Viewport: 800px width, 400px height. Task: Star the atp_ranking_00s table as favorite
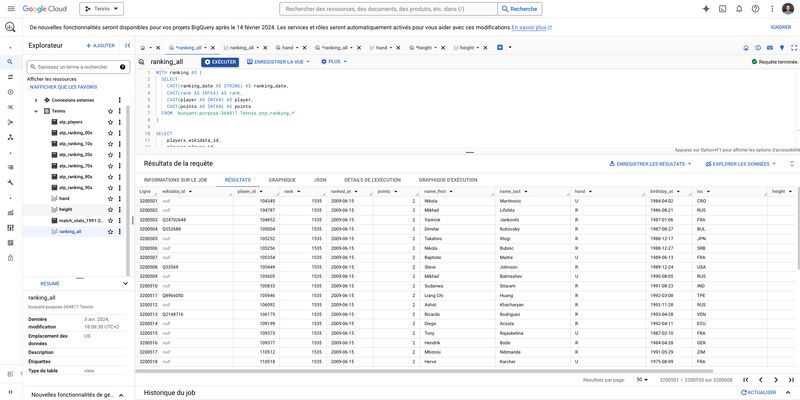point(112,132)
